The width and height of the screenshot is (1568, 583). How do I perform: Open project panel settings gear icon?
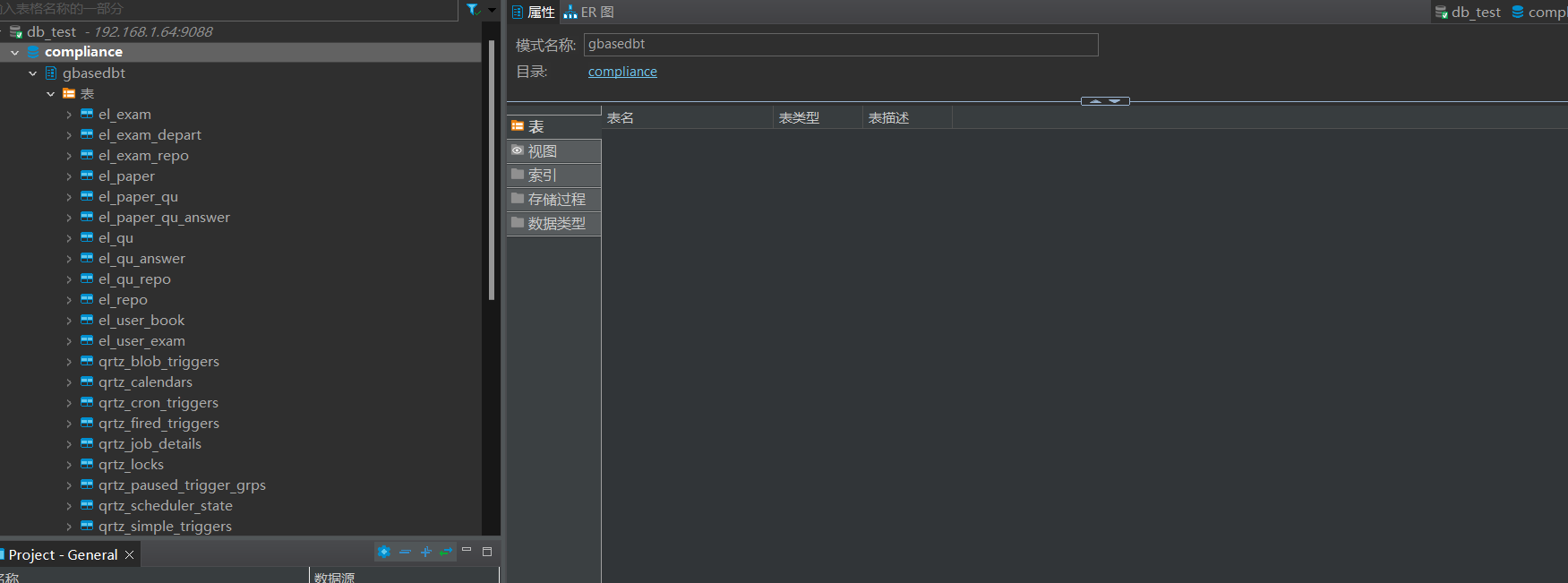click(x=383, y=552)
